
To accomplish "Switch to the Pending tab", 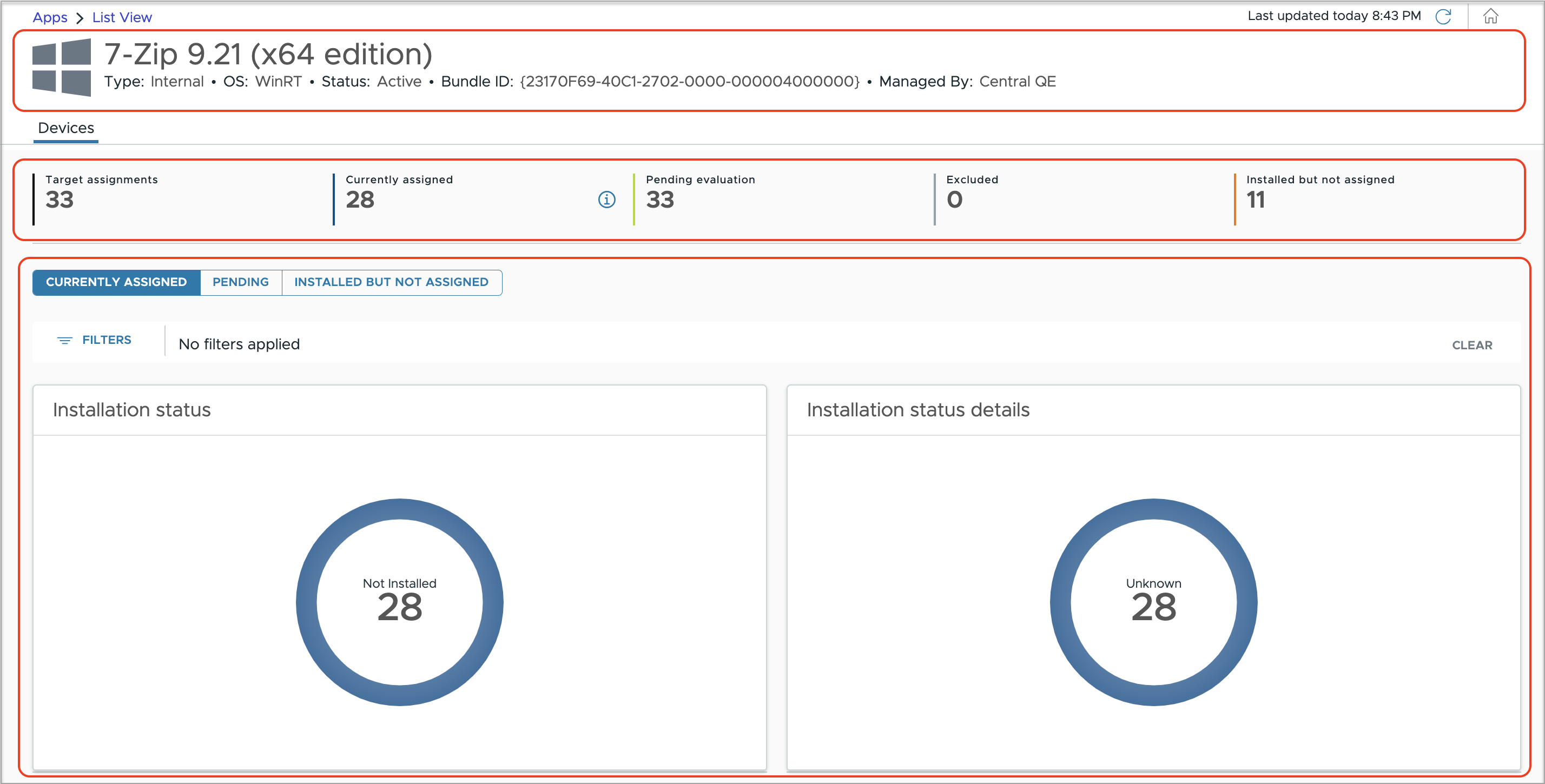I will pyautogui.click(x=241, y=282).
